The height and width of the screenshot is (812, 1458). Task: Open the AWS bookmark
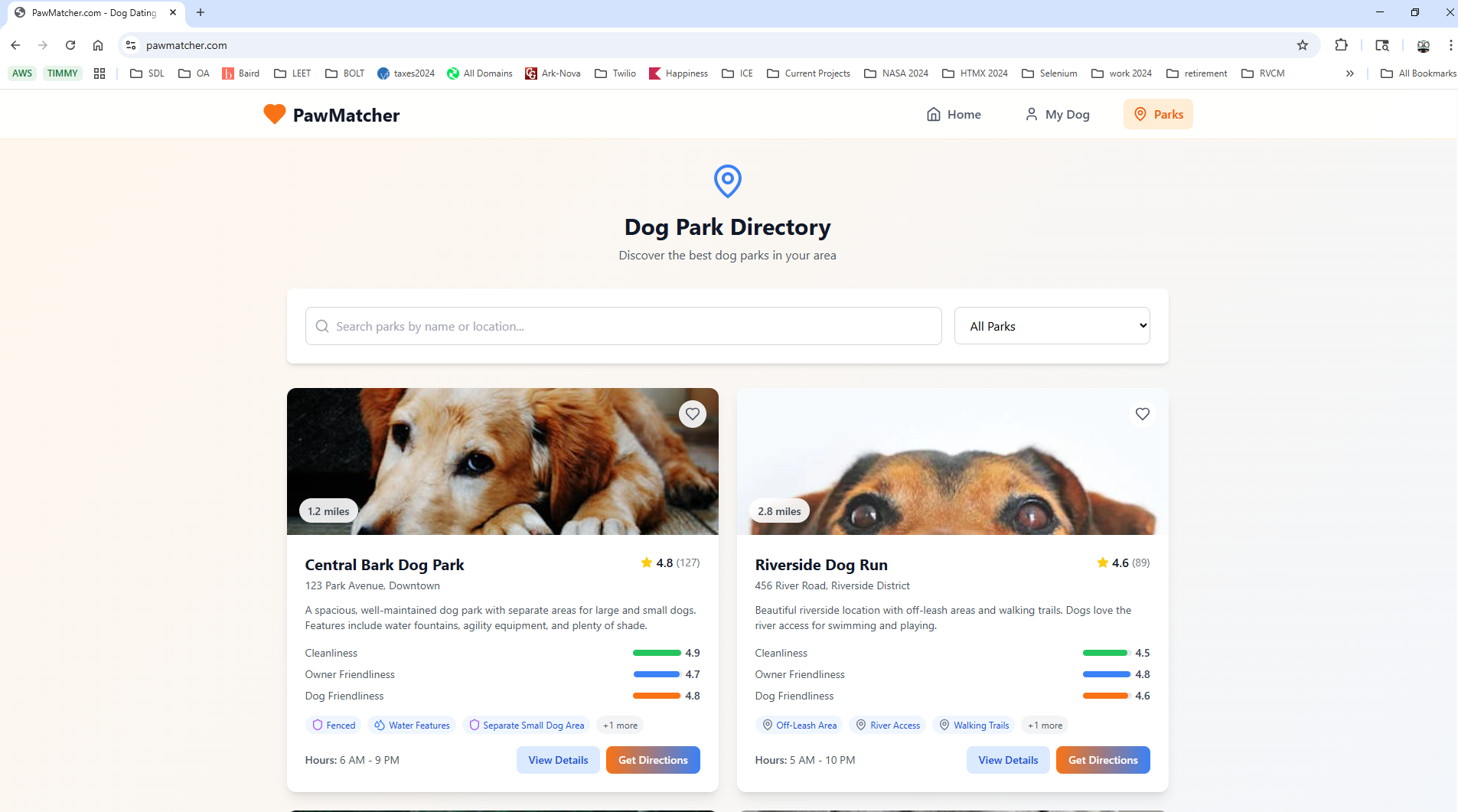click(22, 73)
